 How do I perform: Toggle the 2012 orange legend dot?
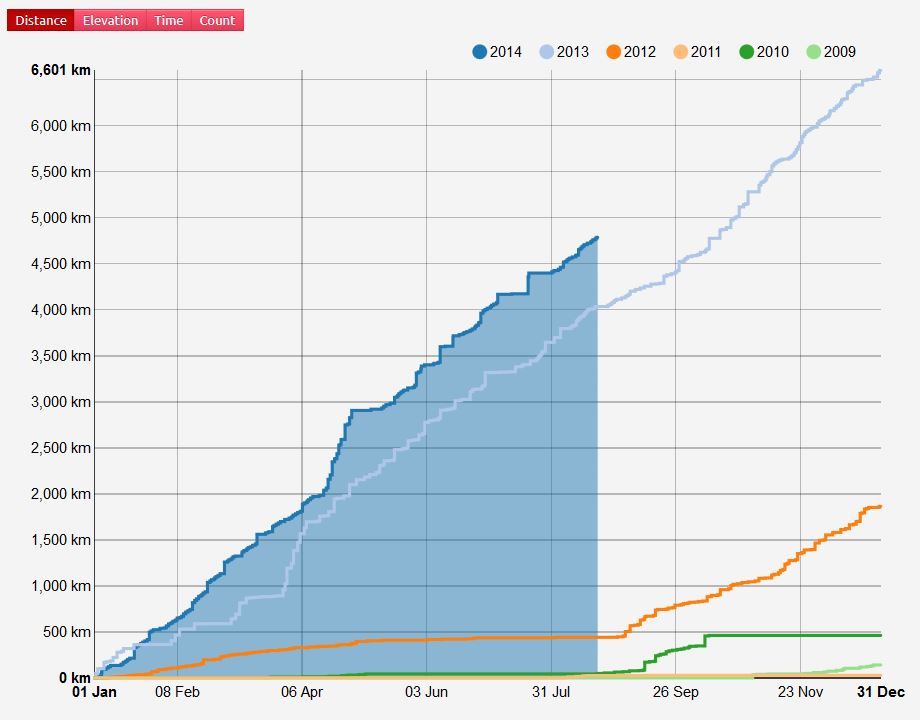tap(613, 52)
